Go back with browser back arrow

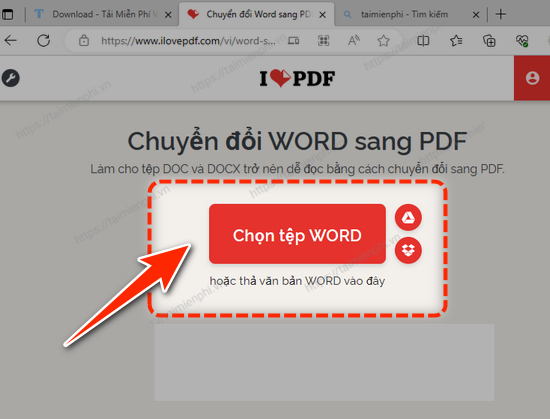[x=11, y=41]
